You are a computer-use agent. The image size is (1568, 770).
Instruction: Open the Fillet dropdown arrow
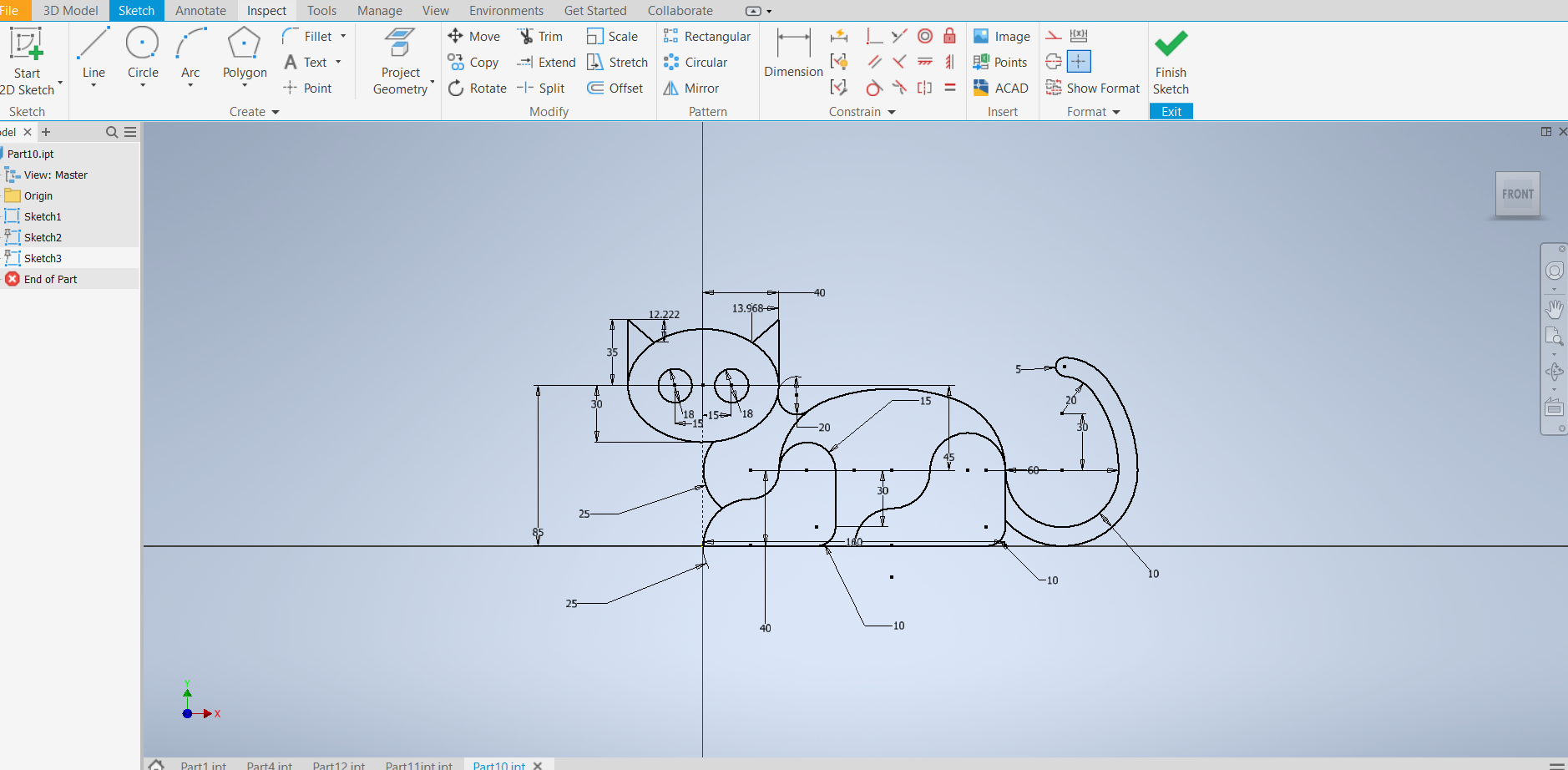(x=343, y=37)
